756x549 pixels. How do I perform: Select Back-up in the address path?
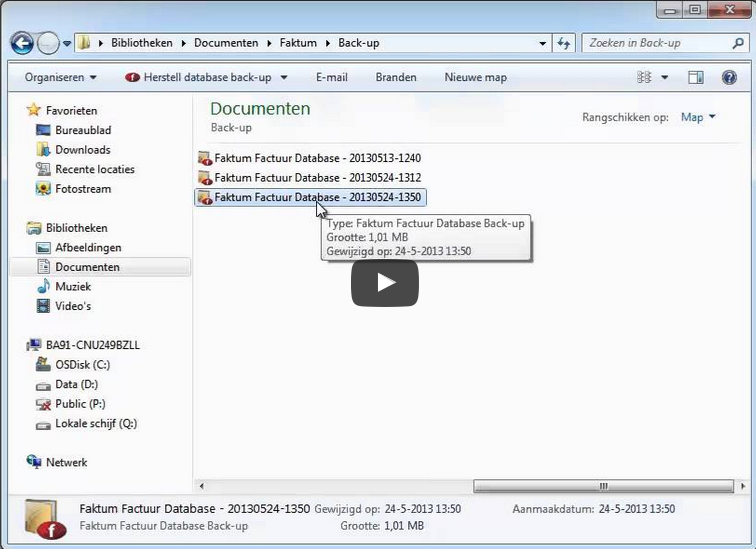(359, 43)
